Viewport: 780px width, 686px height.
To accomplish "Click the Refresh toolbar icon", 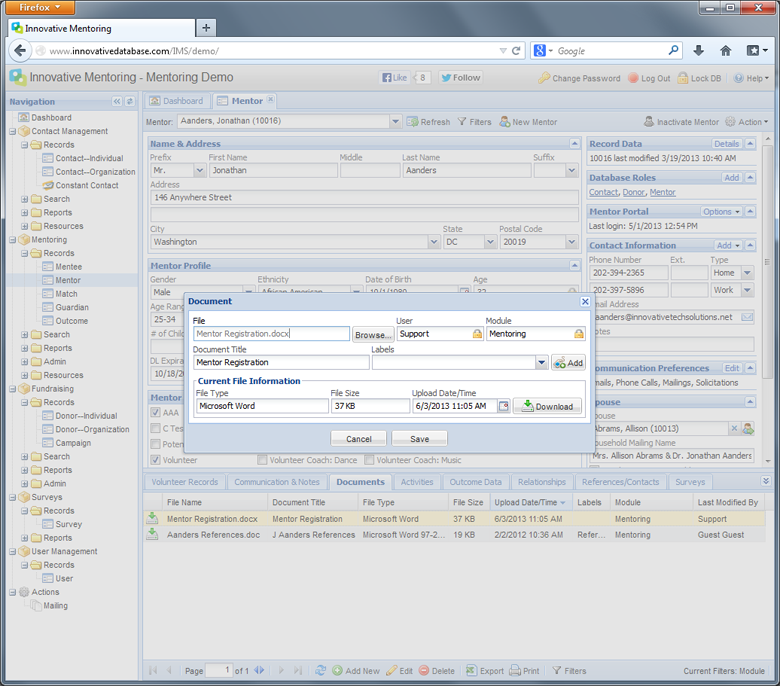I will 412,122.
